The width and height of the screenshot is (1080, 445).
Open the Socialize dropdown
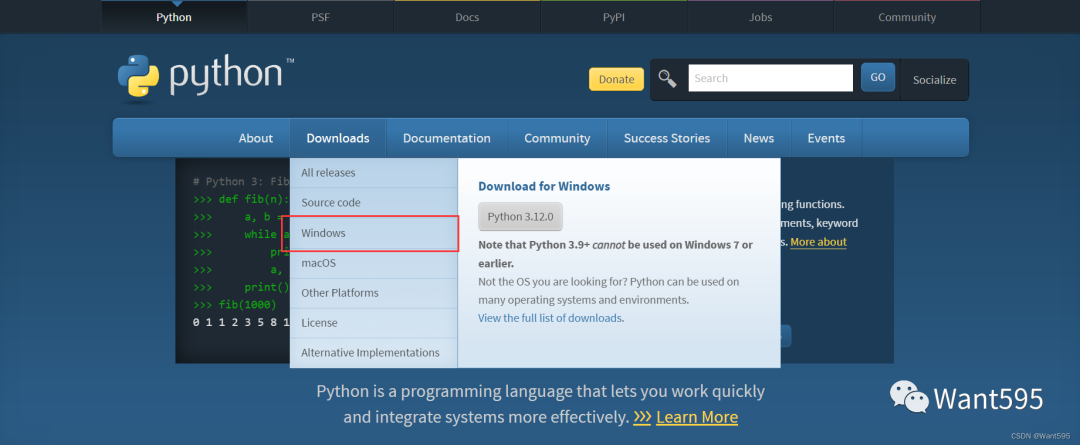point(934,80)
